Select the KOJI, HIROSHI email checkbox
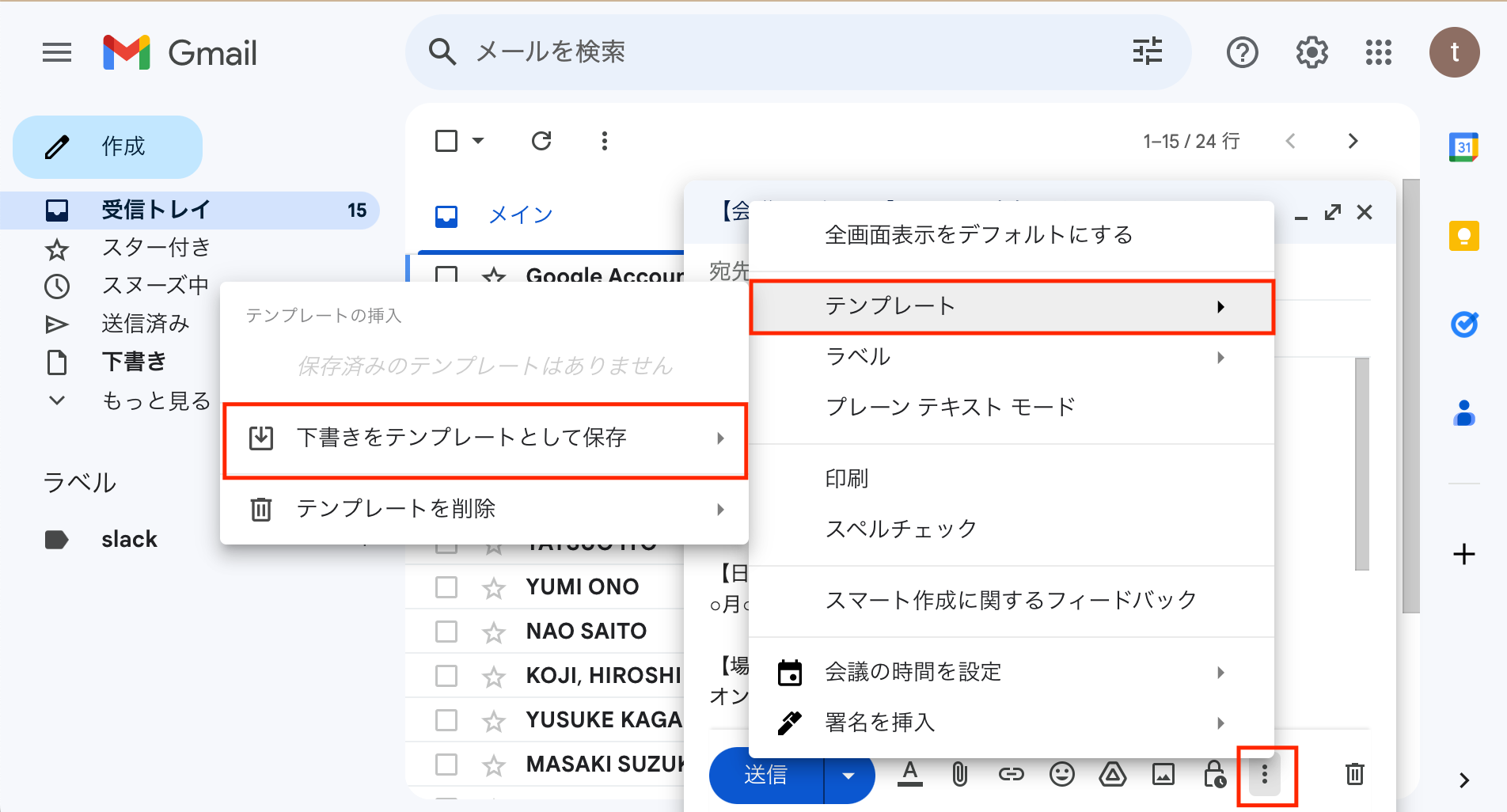 [x=446, y=676]
